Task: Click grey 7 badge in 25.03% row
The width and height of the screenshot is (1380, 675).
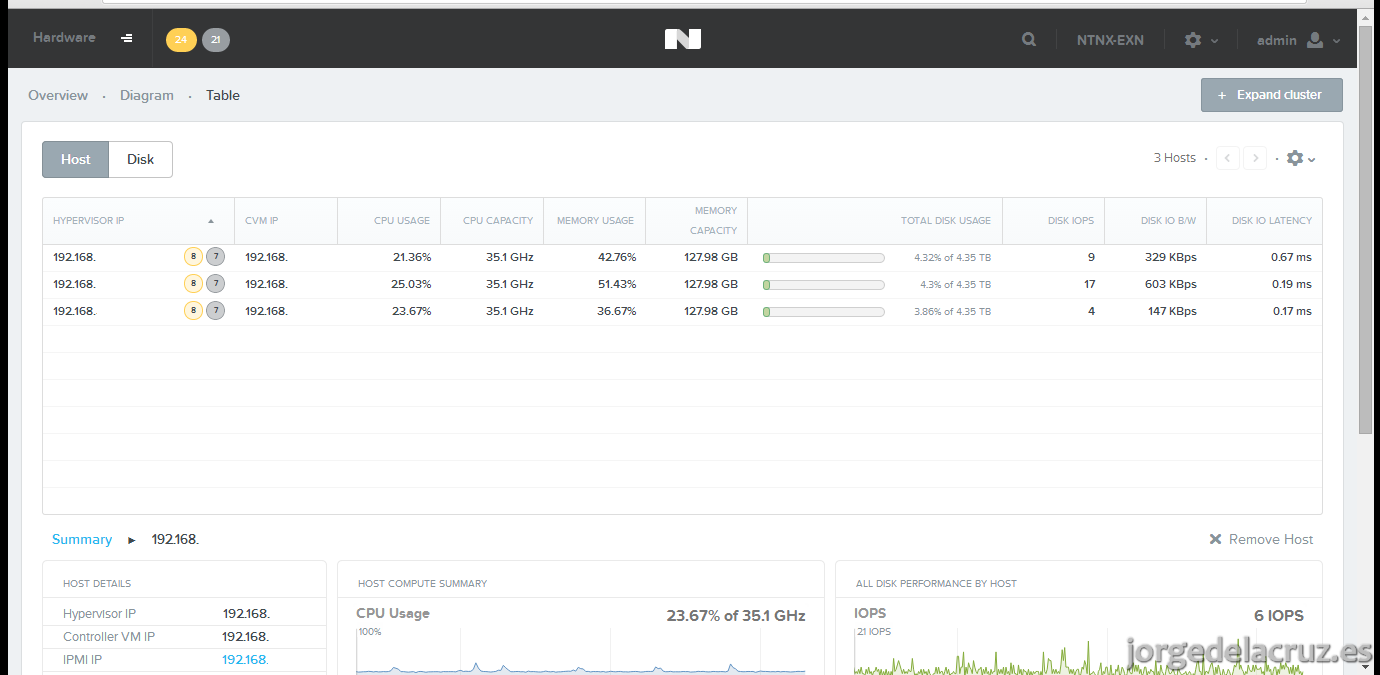Action: click(x=215, y=284)
